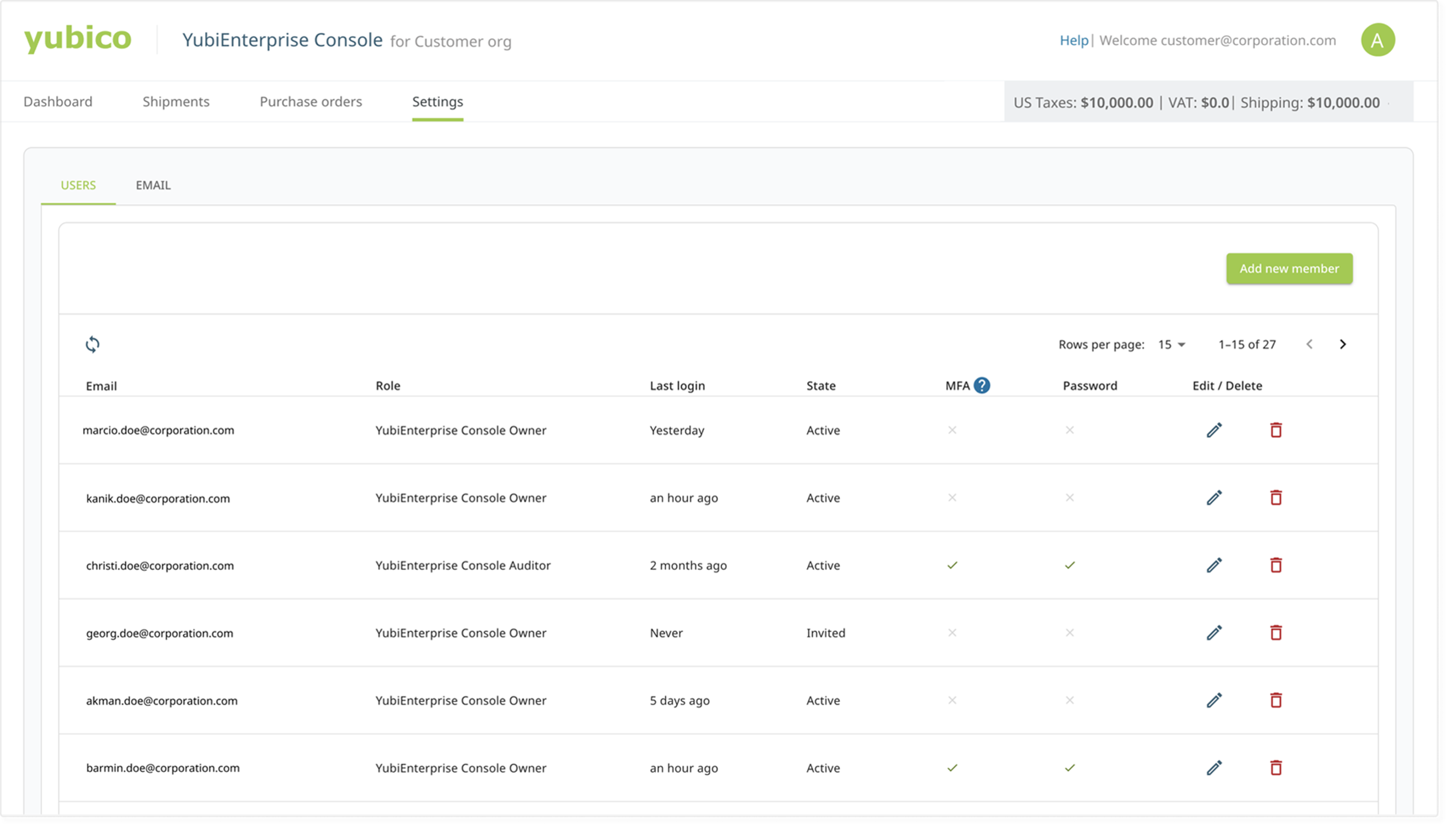Select email georg.doe@corporation.com

159,633
